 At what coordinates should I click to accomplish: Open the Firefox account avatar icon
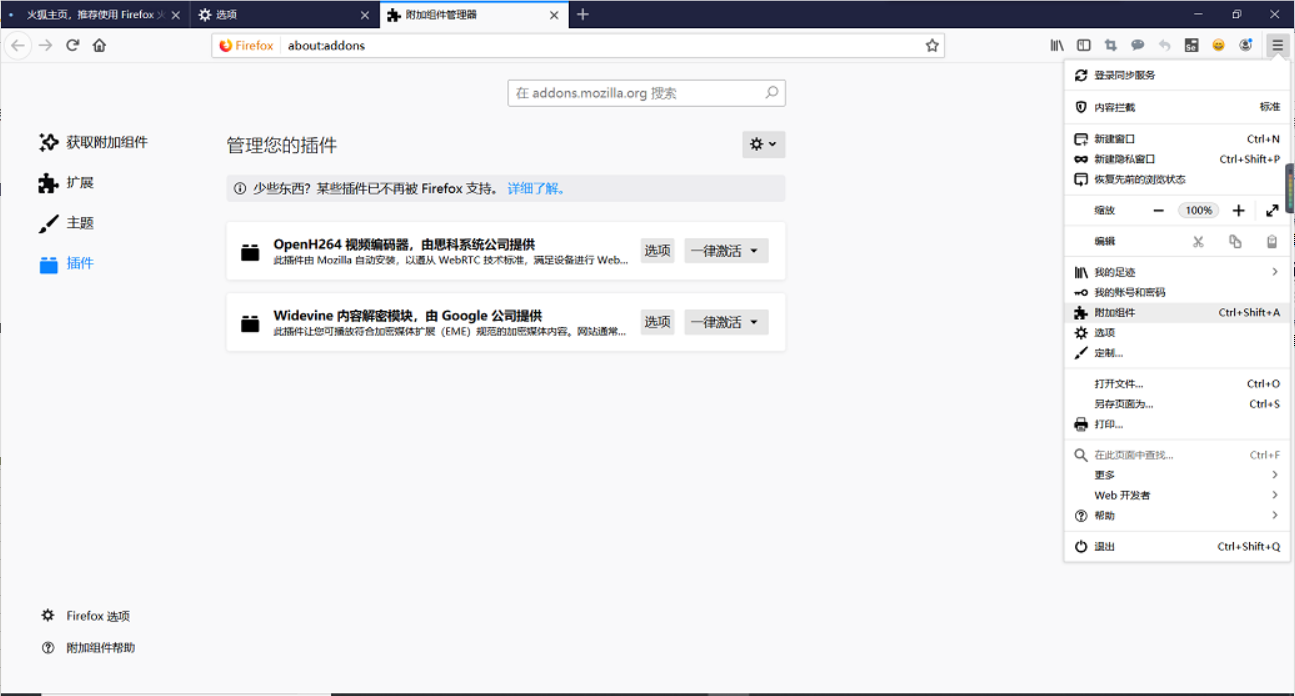click(x=1245, y=45)
